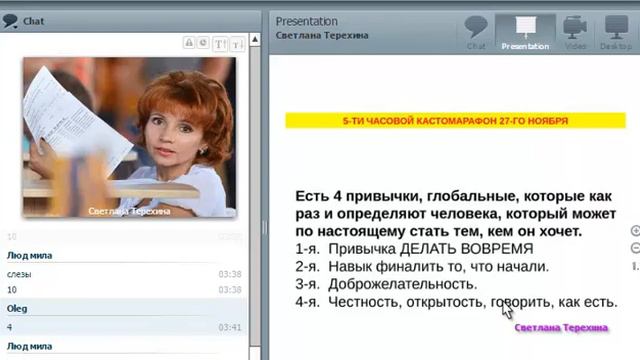
Task: Switch to the Chat view tab
Action: click(476, 33)
